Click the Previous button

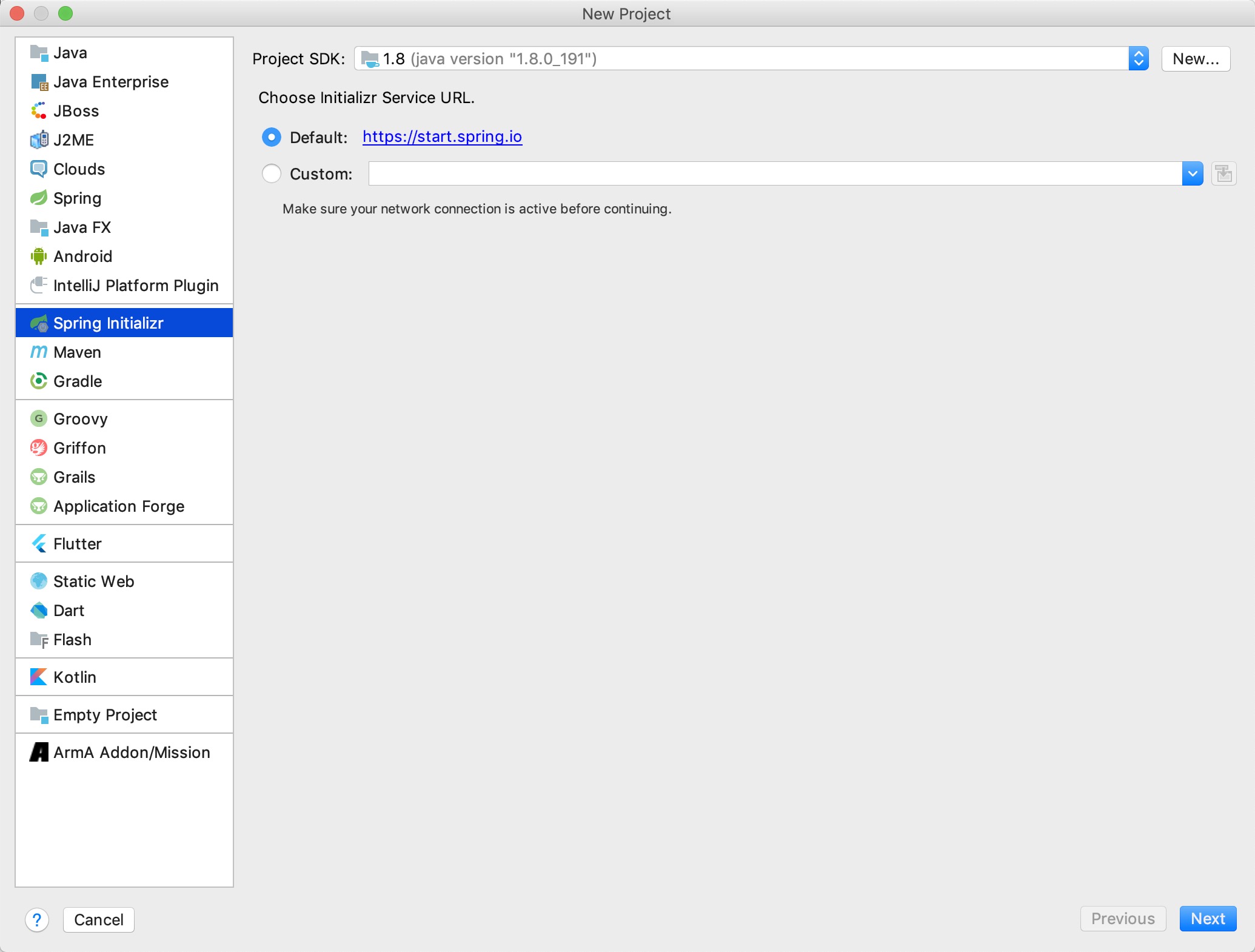point(1123,919)
